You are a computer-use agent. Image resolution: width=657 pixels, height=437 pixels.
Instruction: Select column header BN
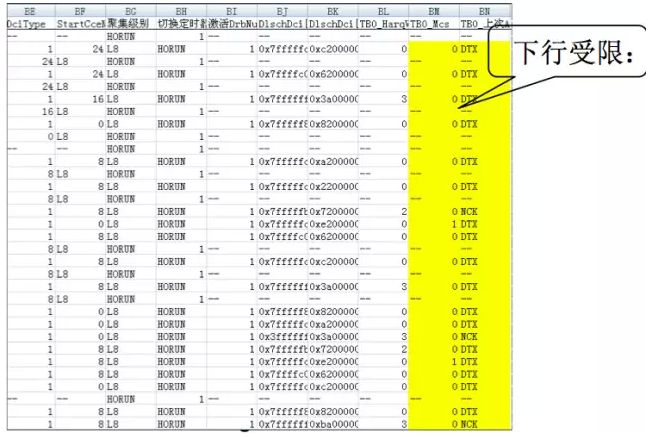[485, 11]
